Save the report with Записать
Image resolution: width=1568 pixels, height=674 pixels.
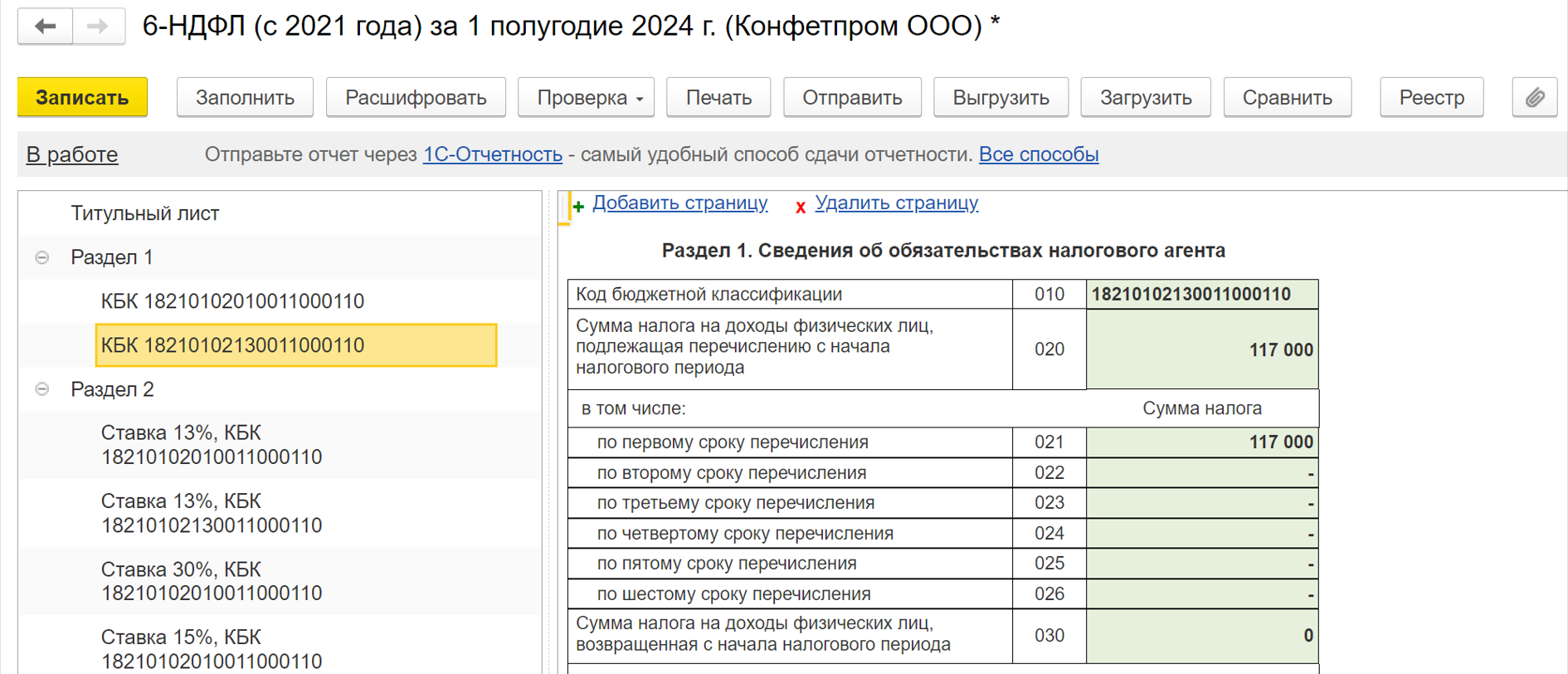point(82,97)
